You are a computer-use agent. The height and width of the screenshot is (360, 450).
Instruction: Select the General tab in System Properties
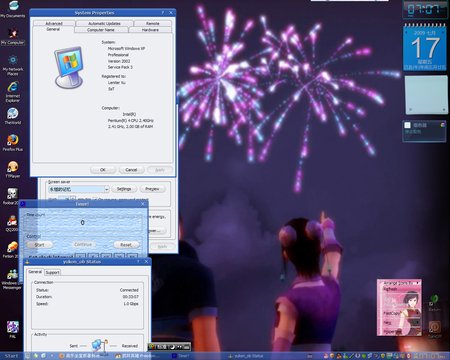53,29
